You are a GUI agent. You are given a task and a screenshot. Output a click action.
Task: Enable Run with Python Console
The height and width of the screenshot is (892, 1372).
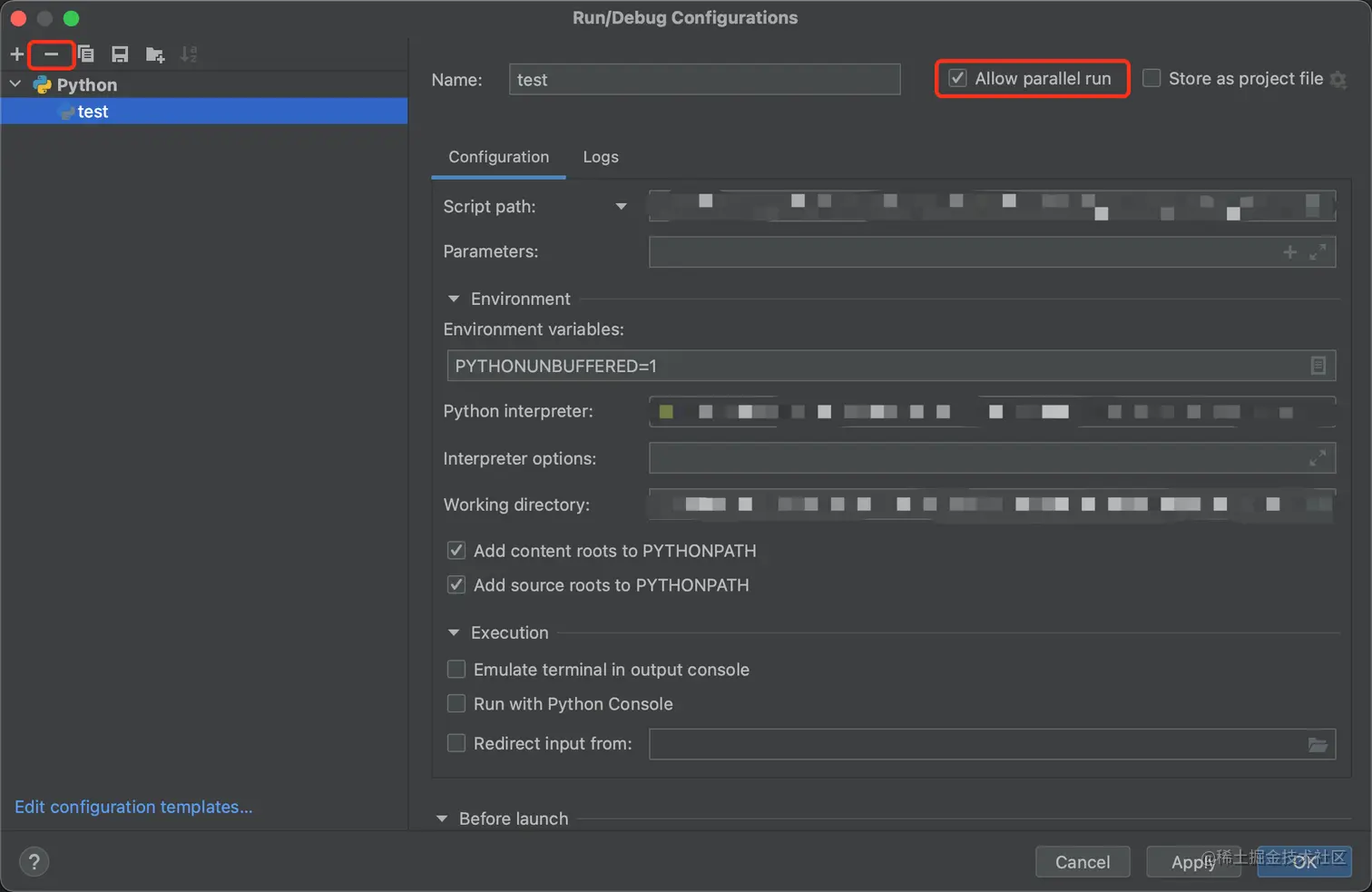click(456, 704)
